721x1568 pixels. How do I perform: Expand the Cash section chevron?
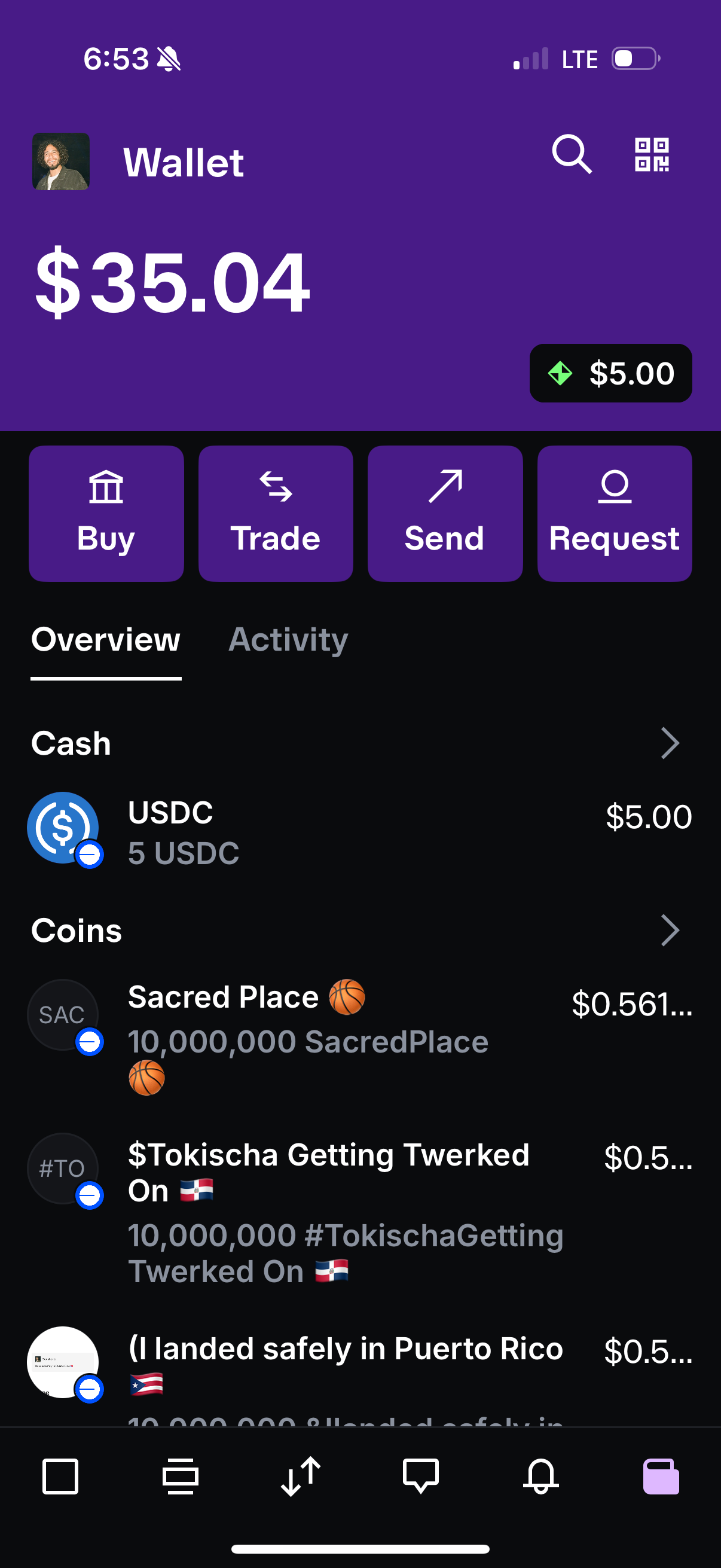(669, 743)
